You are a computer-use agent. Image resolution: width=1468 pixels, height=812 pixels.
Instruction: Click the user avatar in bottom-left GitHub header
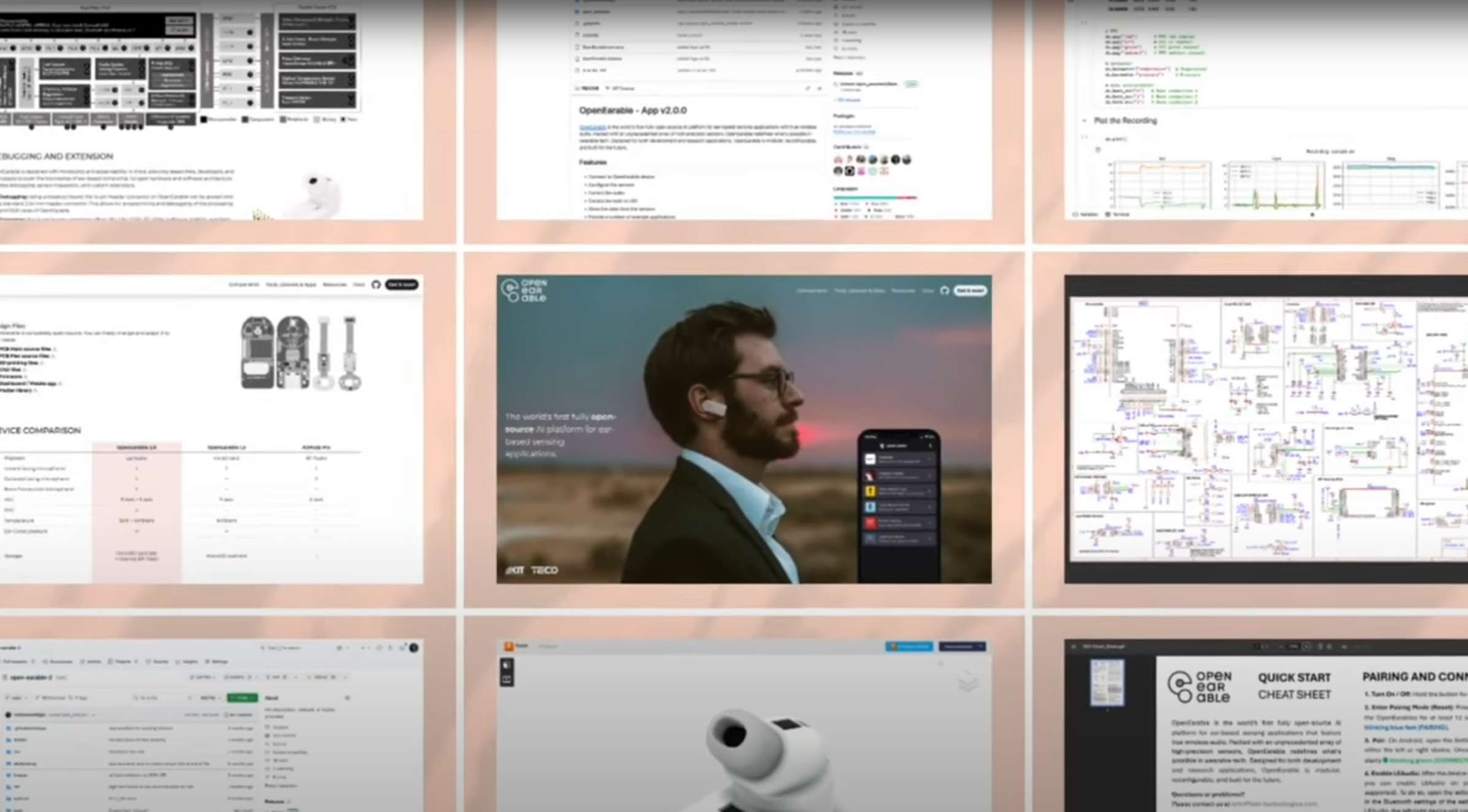point(414,647)
